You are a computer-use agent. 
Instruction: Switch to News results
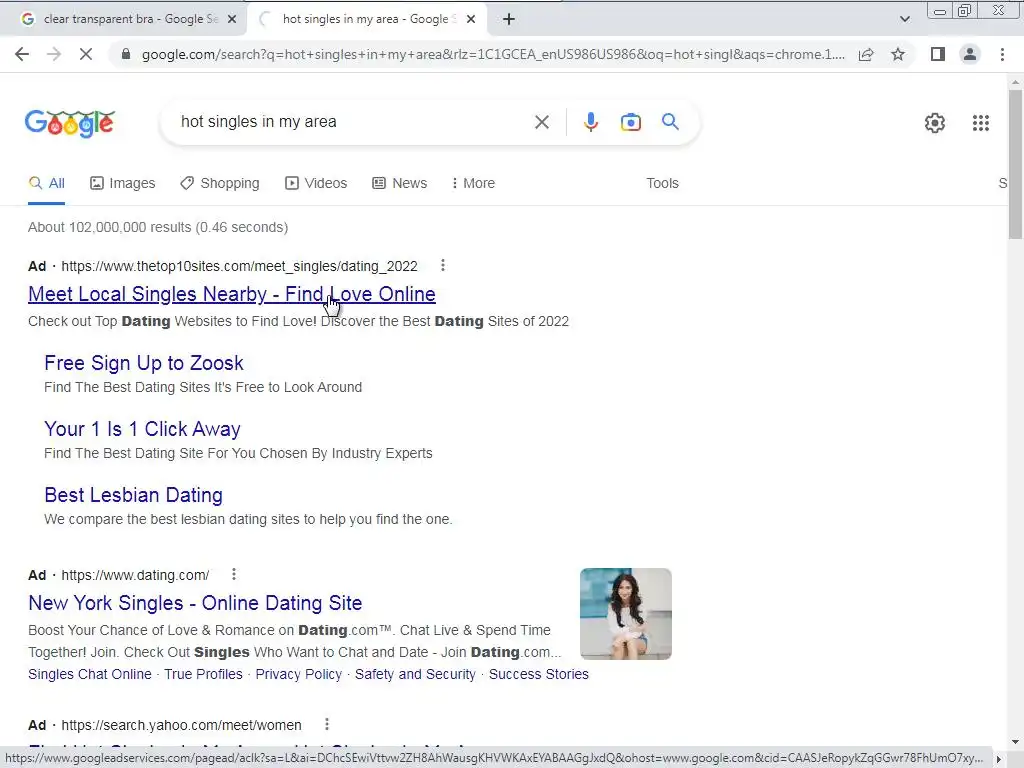pos(400,184)
